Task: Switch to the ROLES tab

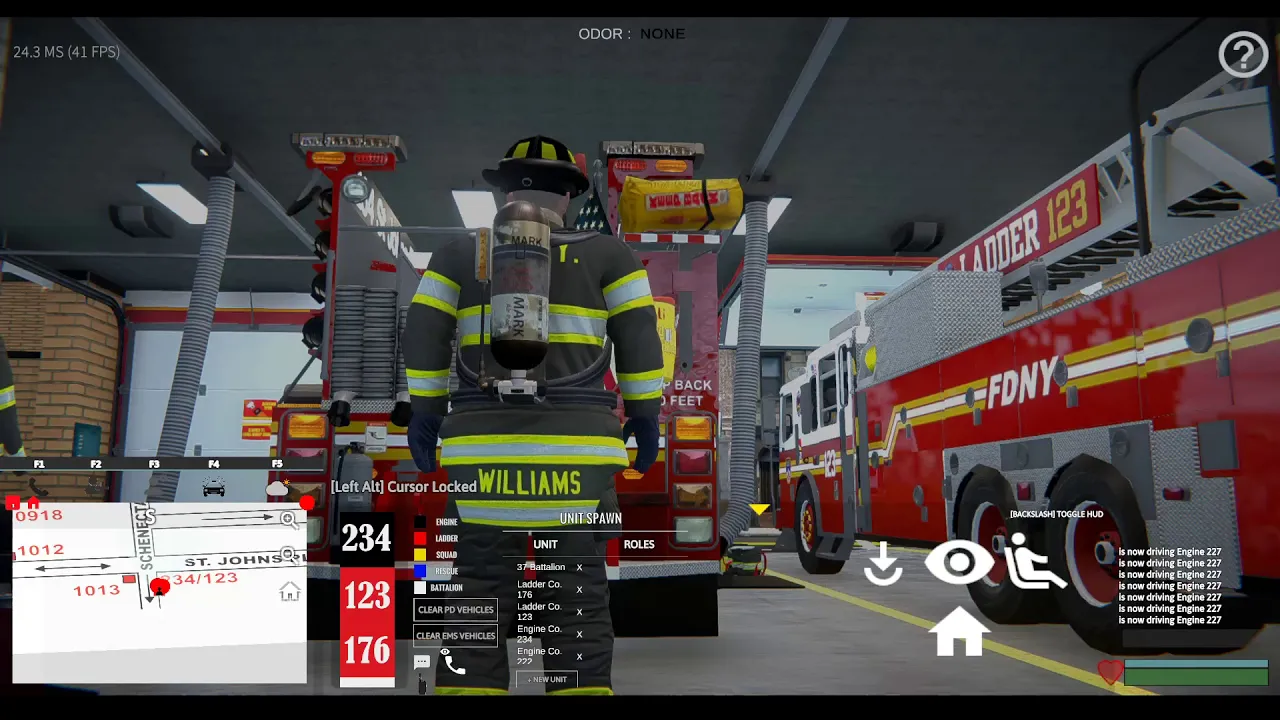Action: tap(639, 544)
